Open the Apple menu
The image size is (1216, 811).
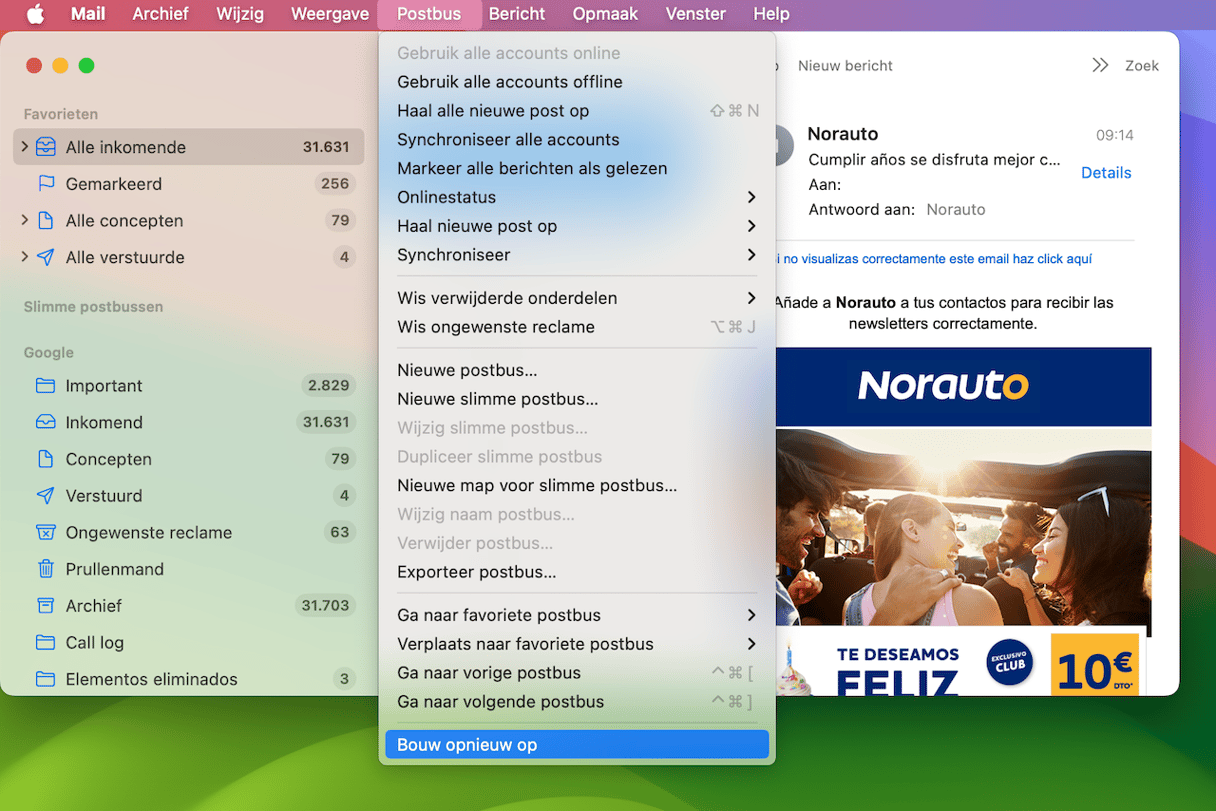[x=35, y=14]
